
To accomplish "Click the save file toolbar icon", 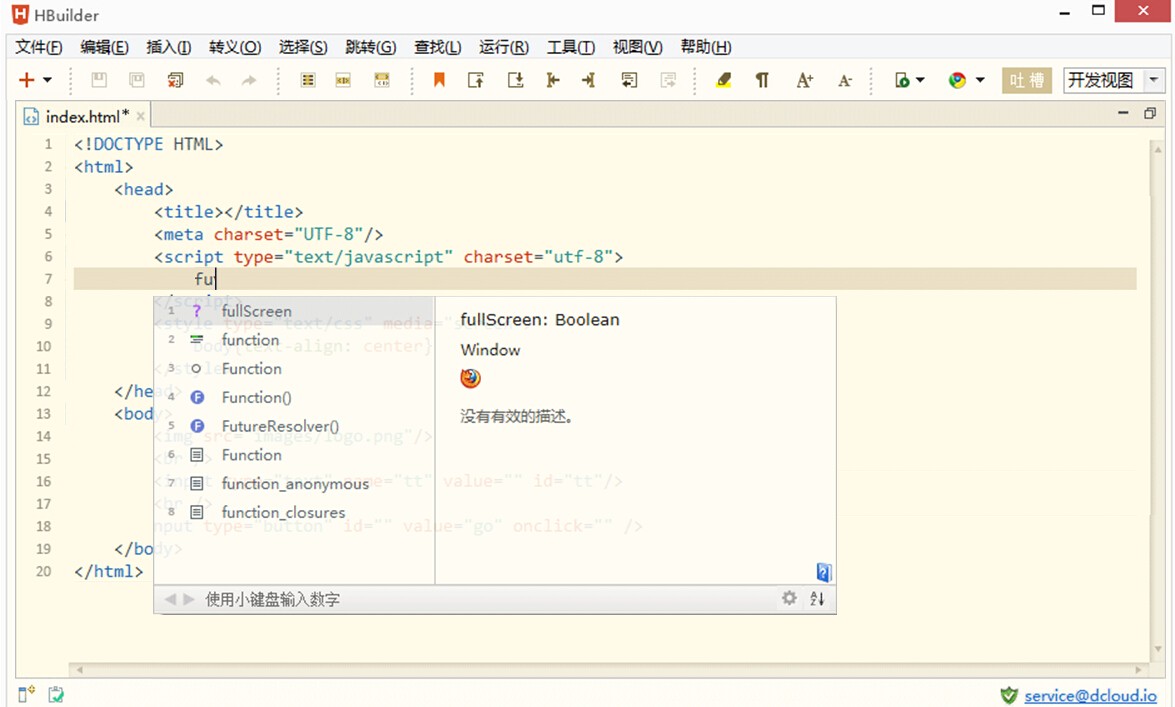I will pos(99,79).
